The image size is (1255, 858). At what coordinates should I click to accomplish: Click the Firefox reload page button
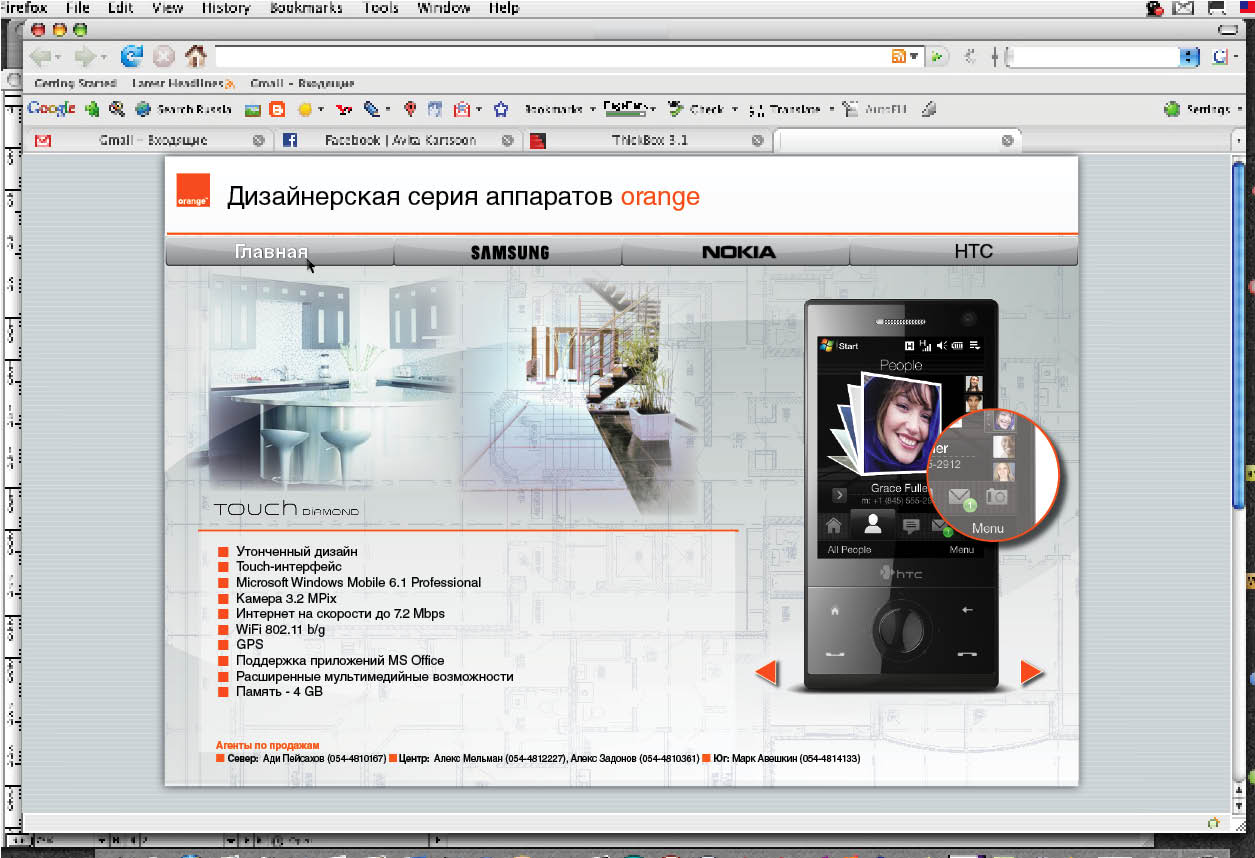tap(131, 56)
